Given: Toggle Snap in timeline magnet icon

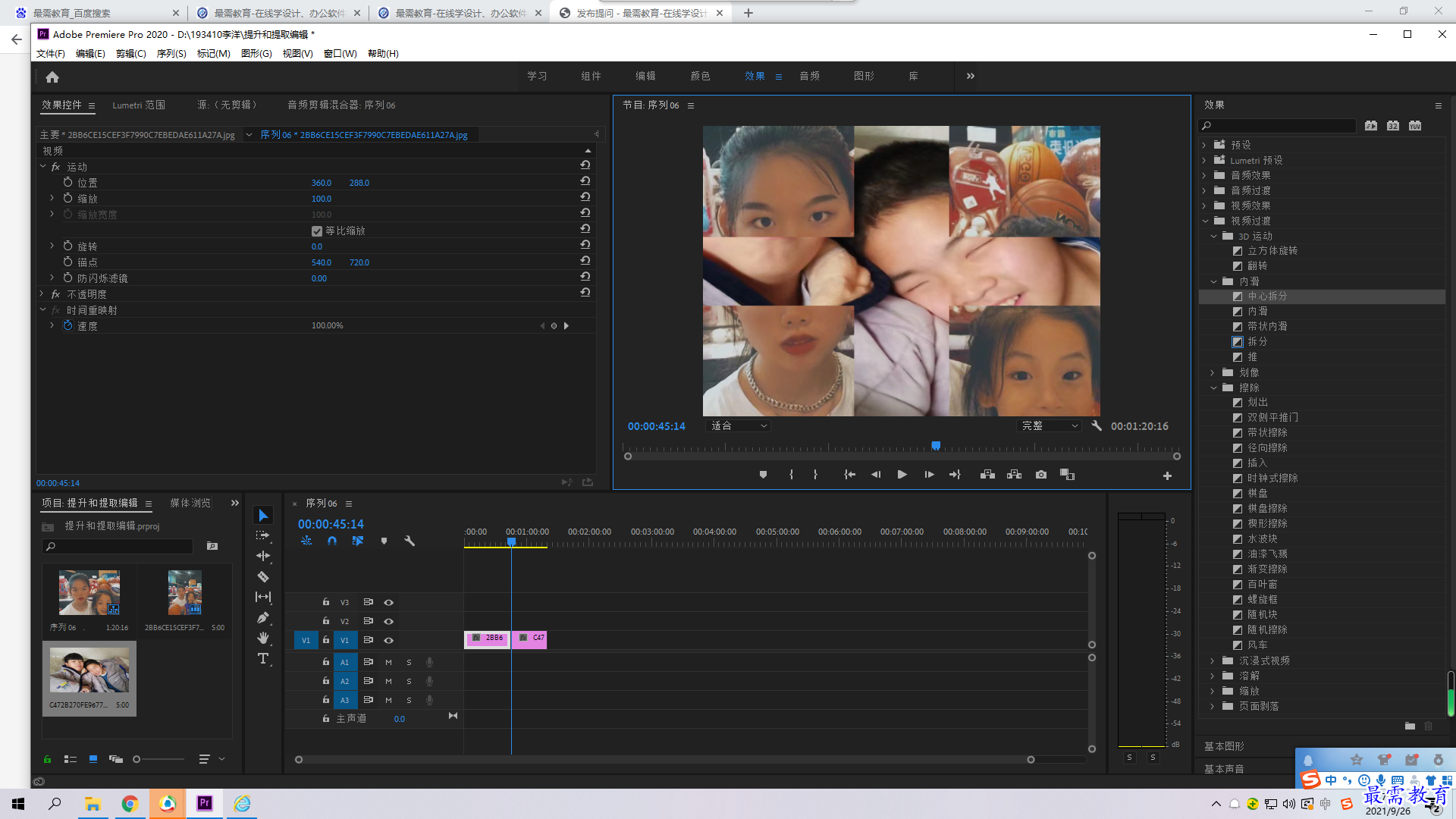Looking at the screenshot, I should [x=332, y=541].
